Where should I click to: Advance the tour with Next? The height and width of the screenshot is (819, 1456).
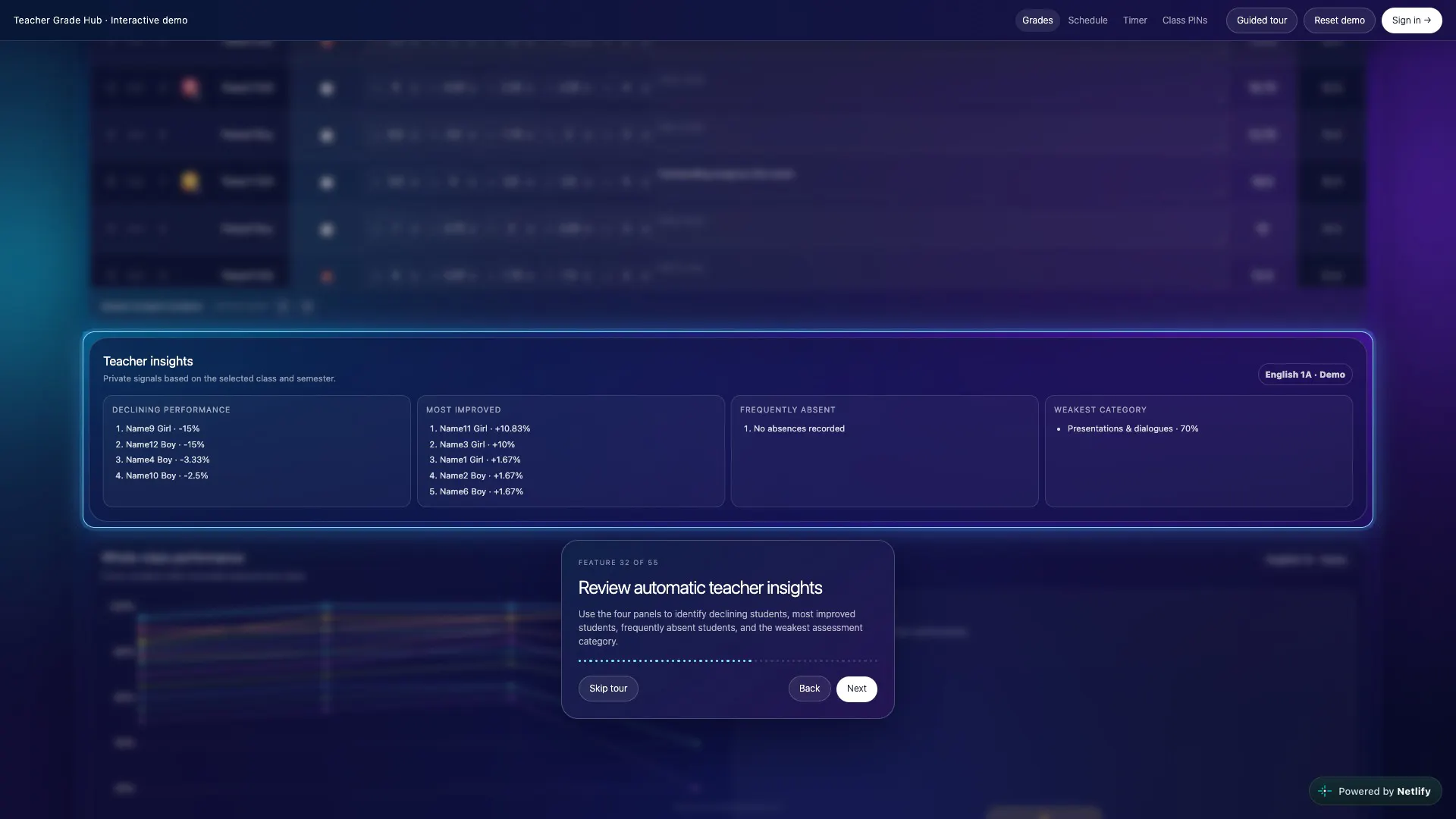856,689
